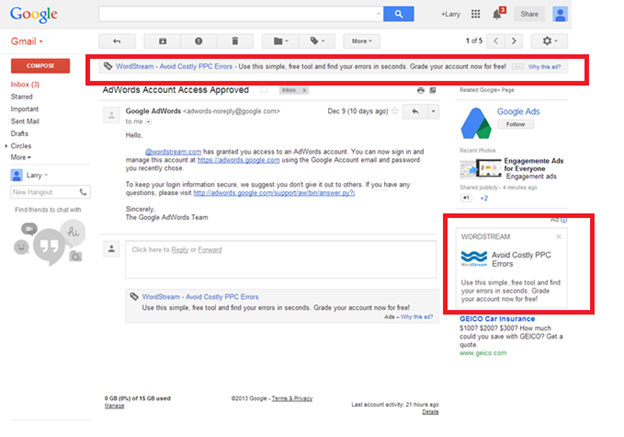The height and width of the screenshot is (437, 624).
Task: Delete email with trash can icon
Action: tap(235, 41)
